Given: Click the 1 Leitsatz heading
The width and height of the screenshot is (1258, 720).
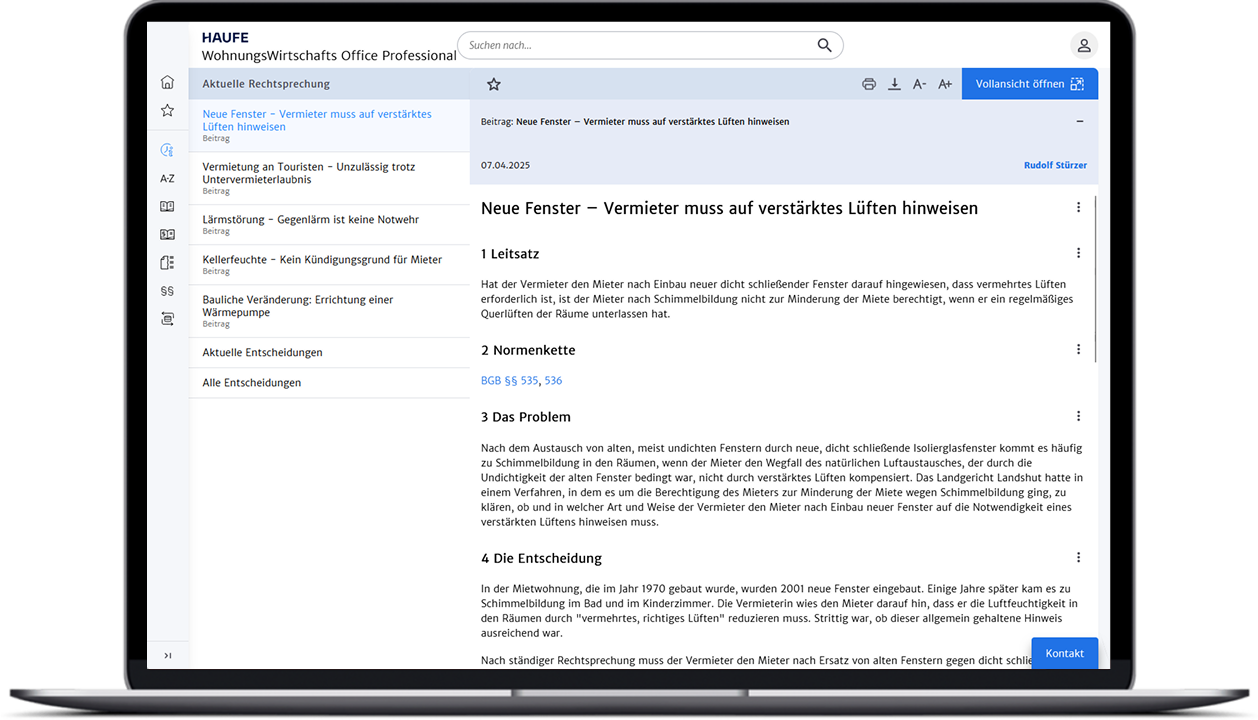Looking at the screenshot, I should (x=510, y=254).
